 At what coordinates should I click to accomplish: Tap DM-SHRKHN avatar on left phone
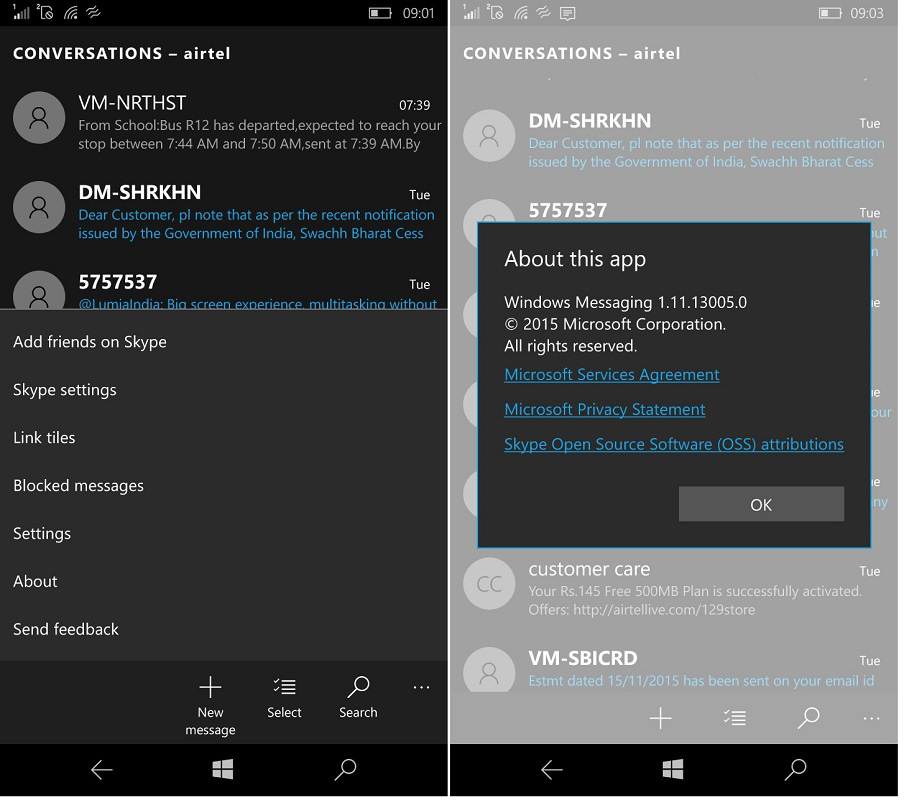39,207
